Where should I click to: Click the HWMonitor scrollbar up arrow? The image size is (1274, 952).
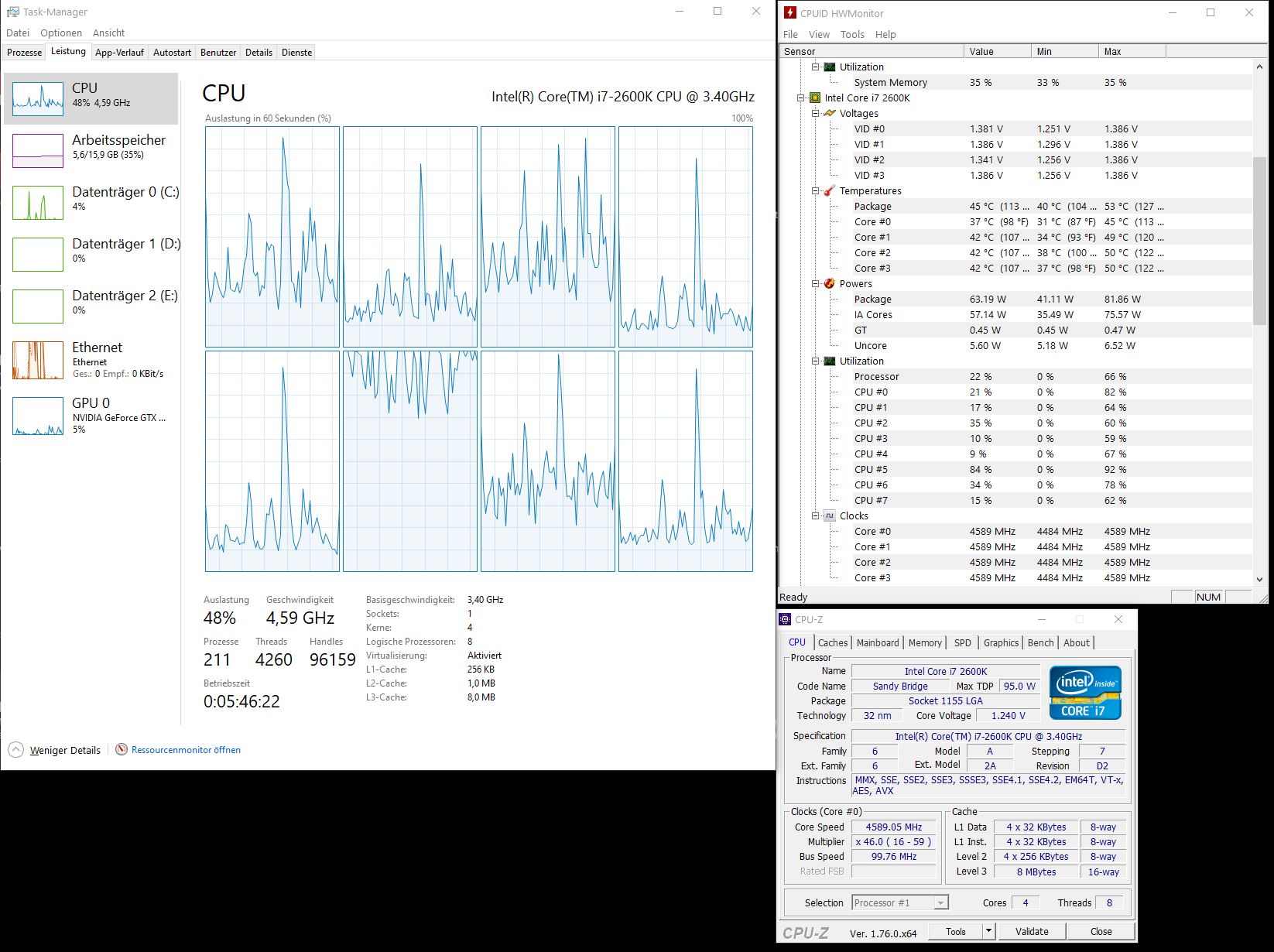coord(1259,67)
